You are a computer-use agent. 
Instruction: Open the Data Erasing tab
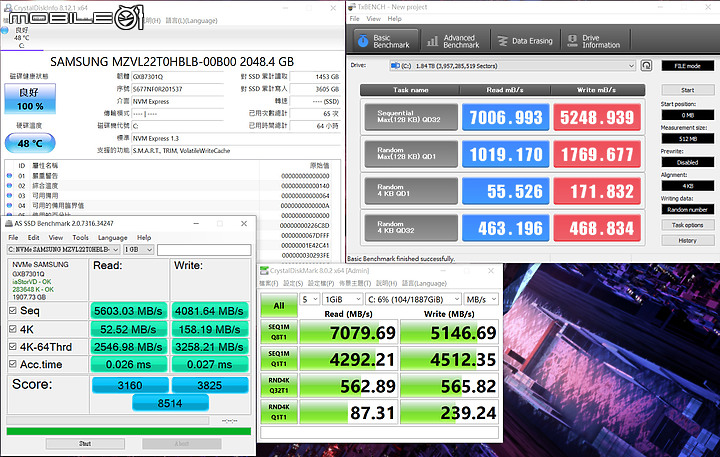525,41
